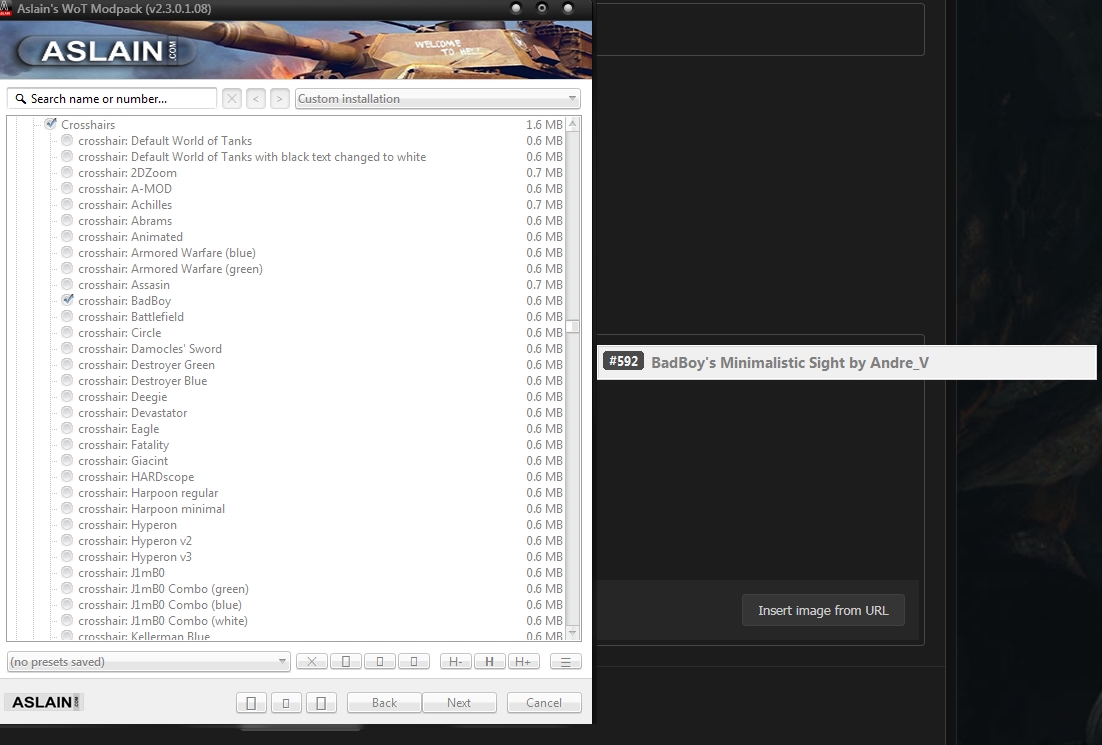Click preset button directly right of the X
Image resolution: width=1102 pixels, height=745 pixels.
346,661
